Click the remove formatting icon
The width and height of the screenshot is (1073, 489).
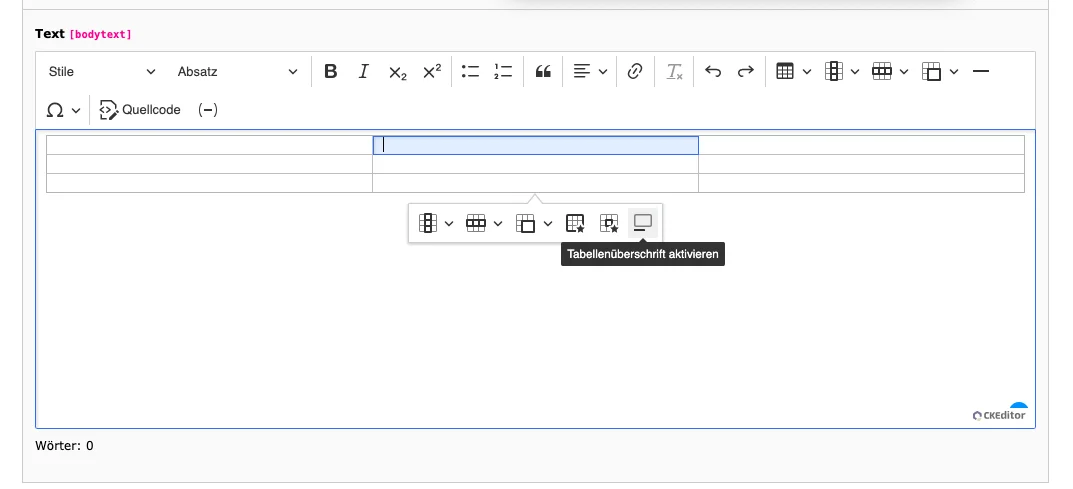[675, 72]
